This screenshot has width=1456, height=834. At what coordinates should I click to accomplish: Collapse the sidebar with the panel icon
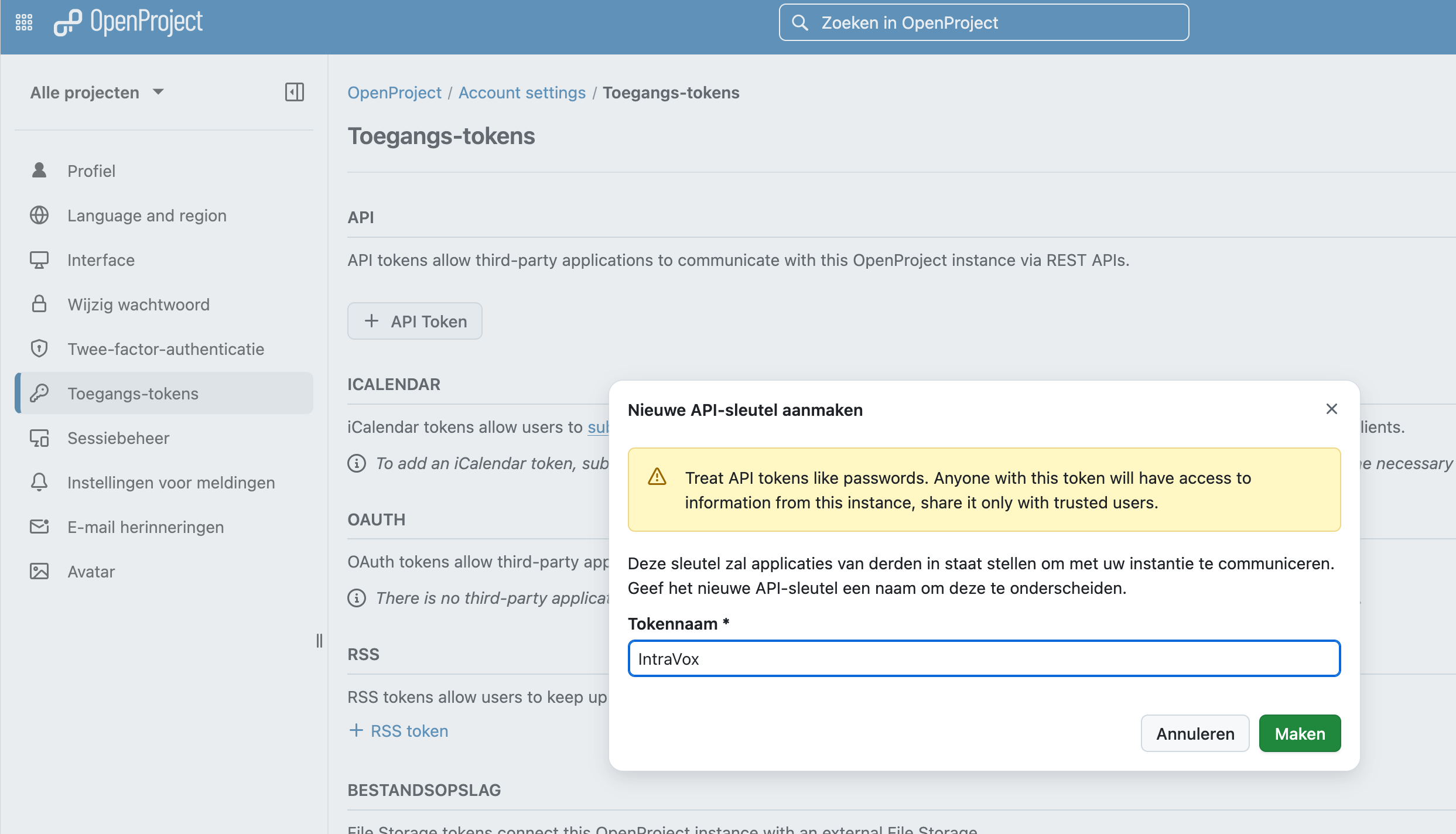pos(295,92)
